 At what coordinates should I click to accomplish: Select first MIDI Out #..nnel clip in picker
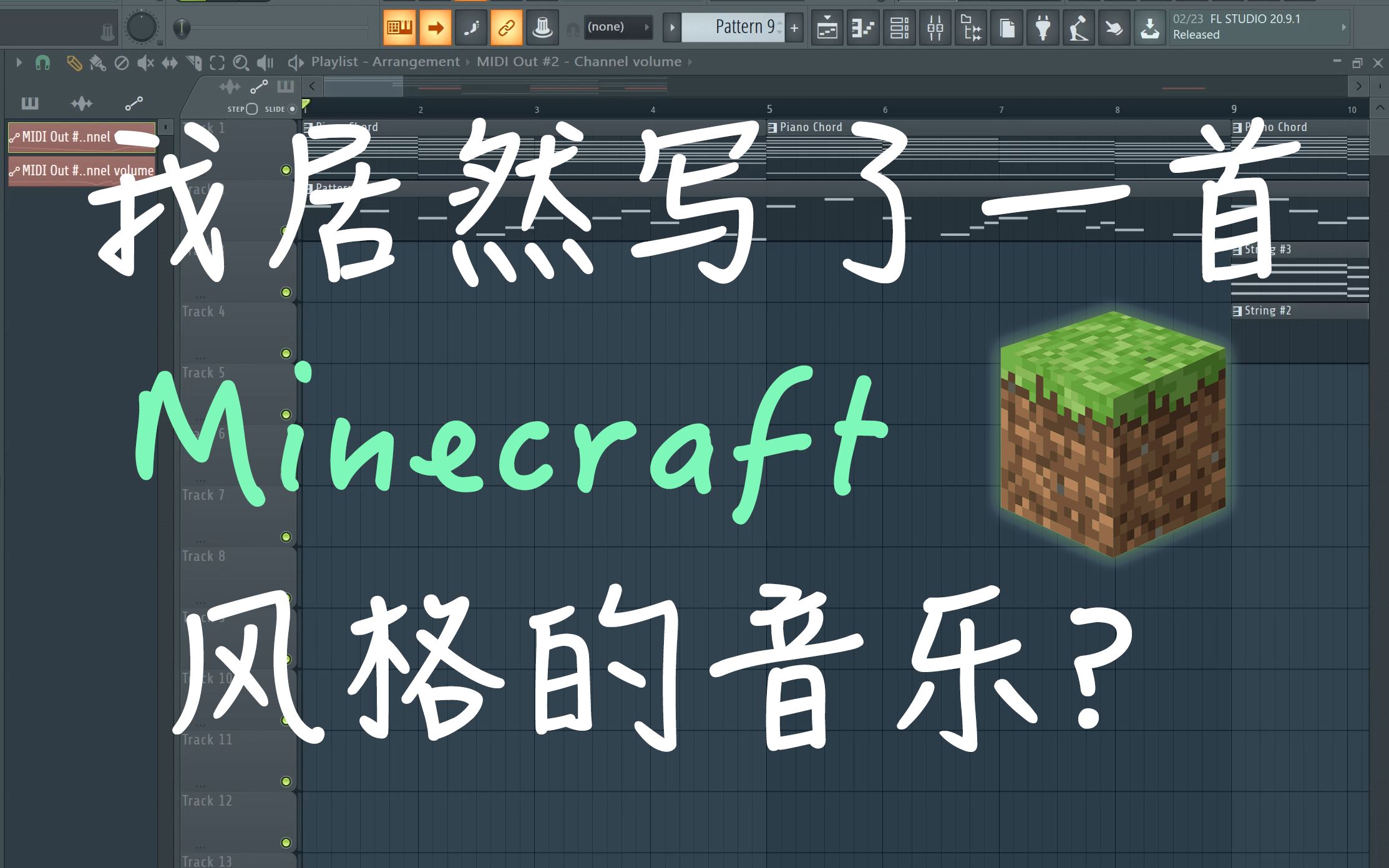pos(82,137)
